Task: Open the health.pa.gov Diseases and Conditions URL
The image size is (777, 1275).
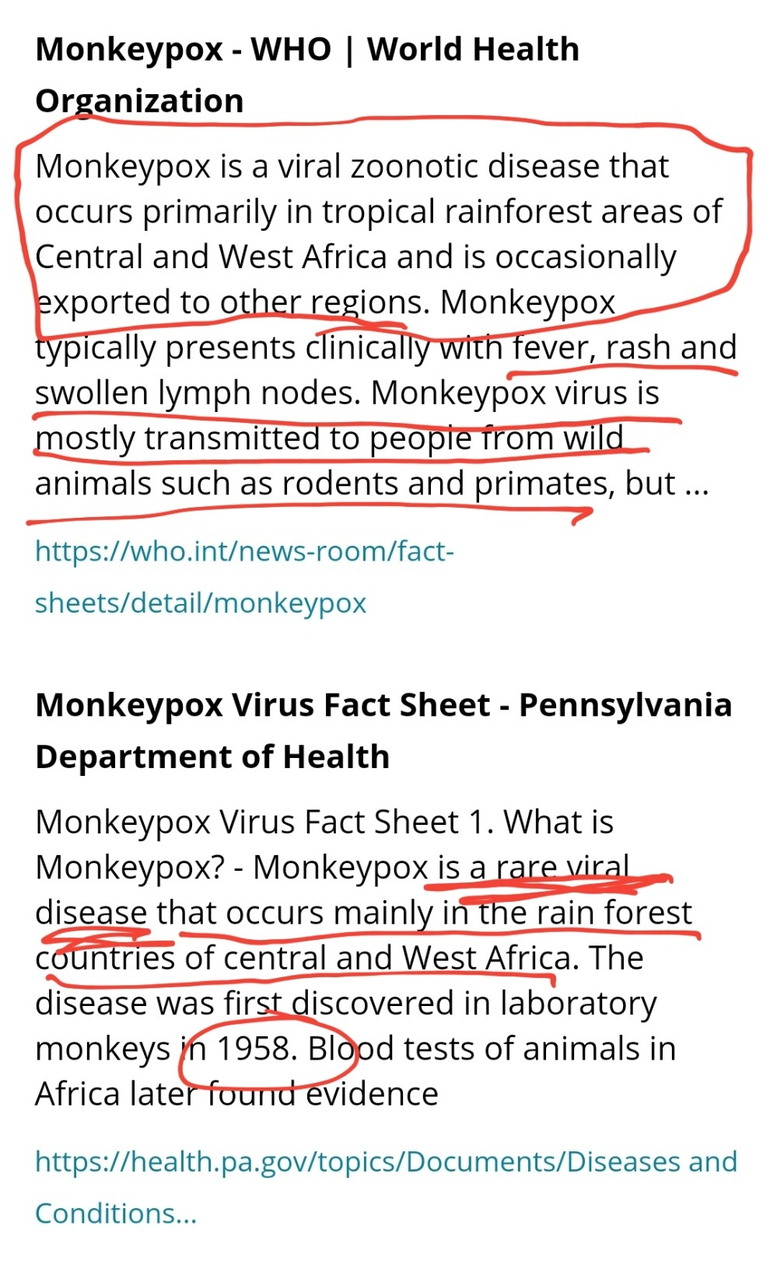Action: (x=386, y=1187)
